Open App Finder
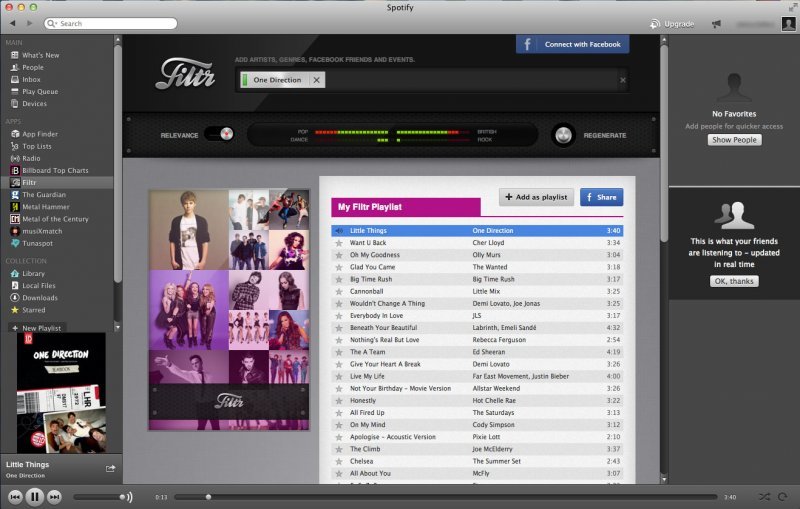Screen dimensions: 800x509 click(40, 134)
